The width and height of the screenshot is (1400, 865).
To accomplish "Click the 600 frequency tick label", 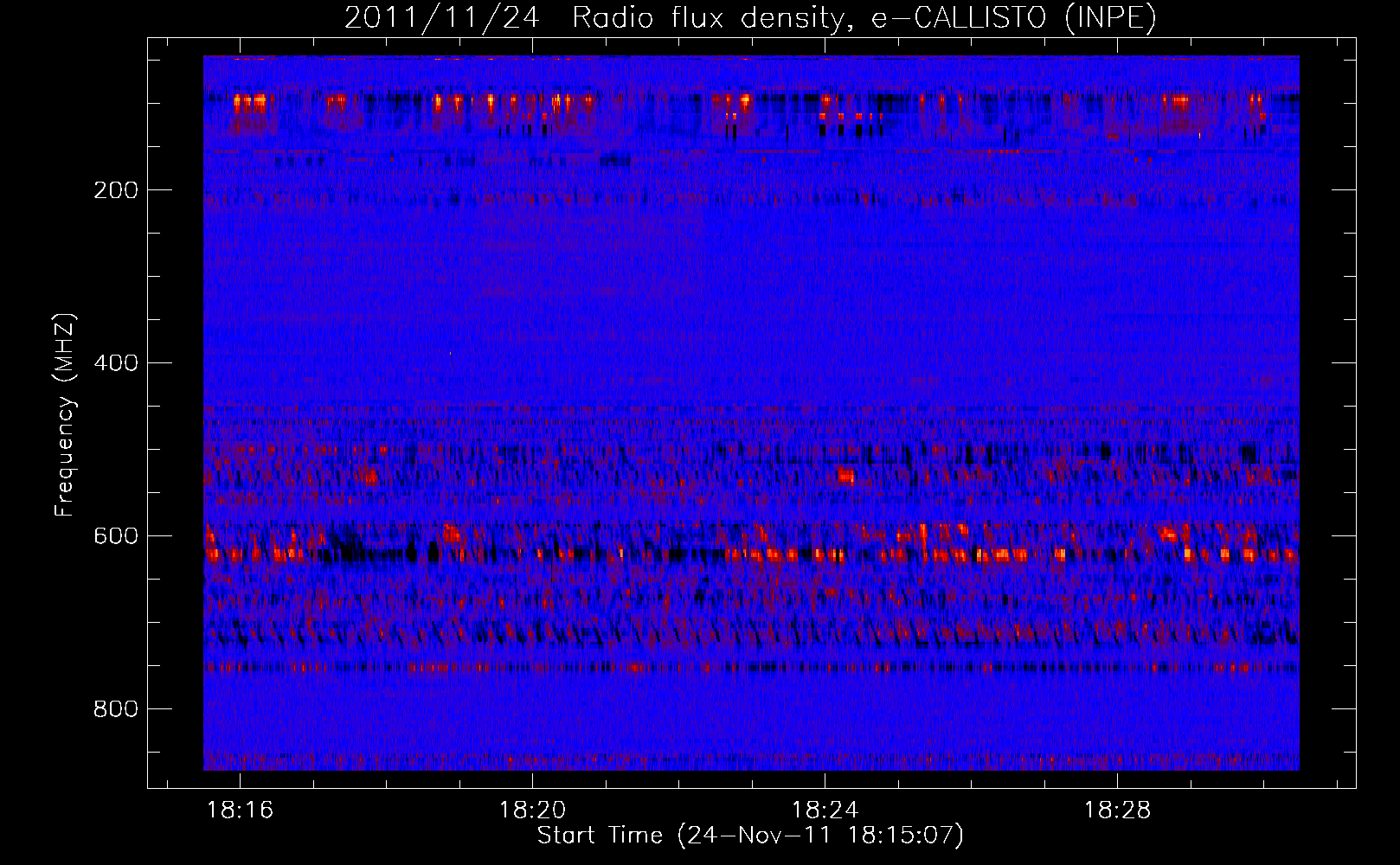I will tap(115, 536).
